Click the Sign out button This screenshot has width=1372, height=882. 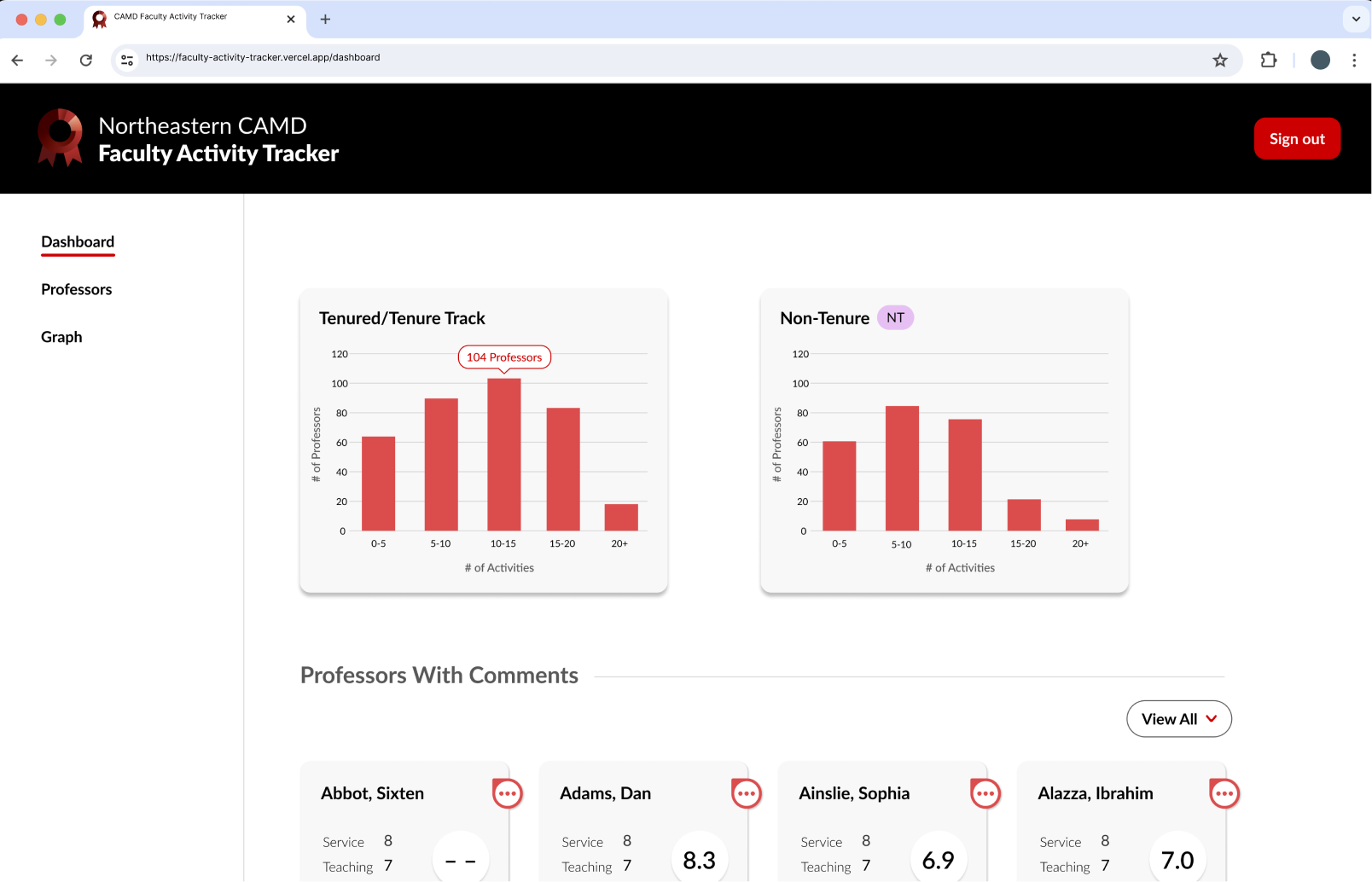[1297, 138]
